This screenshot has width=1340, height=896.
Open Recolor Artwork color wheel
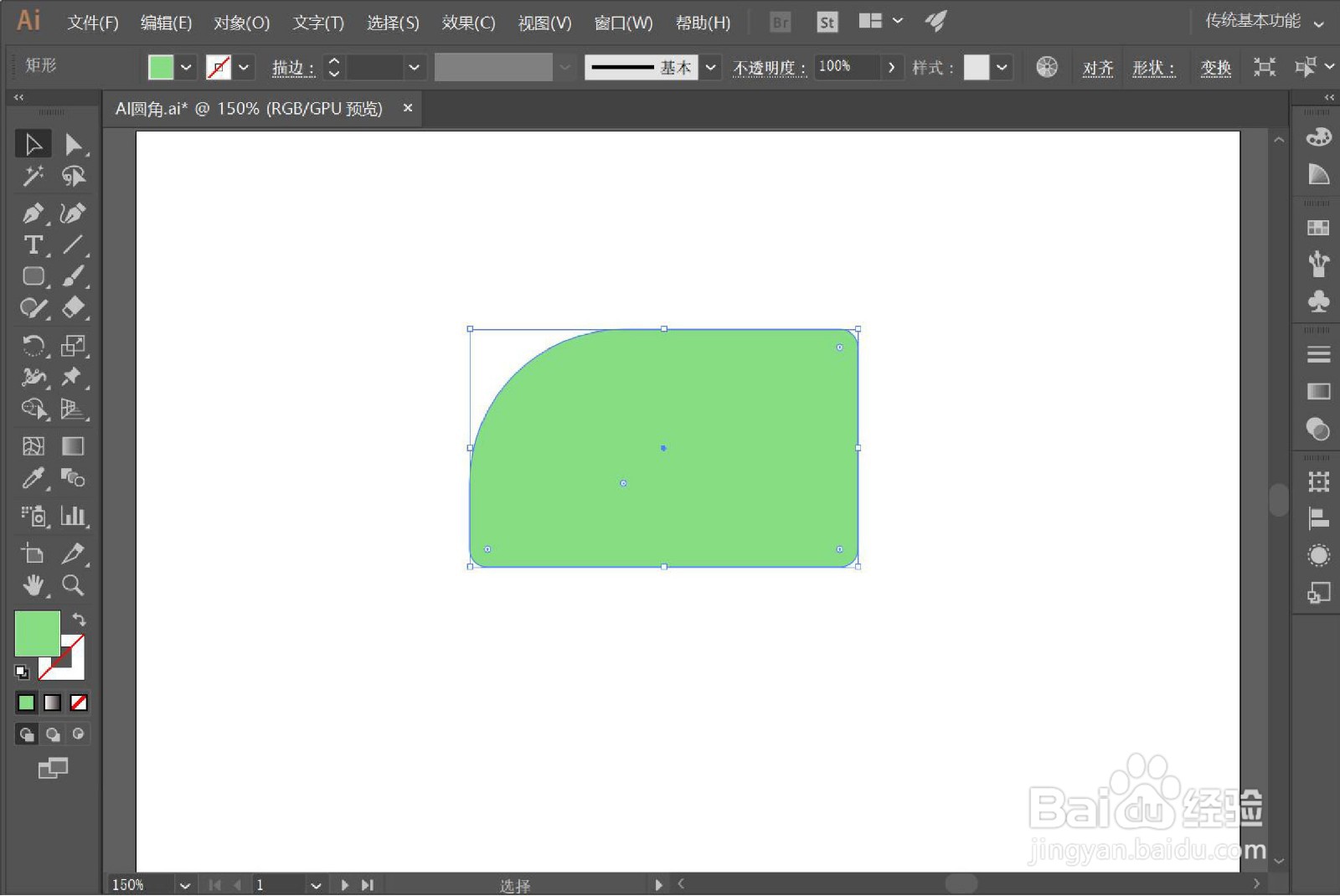click(1047, 67)
